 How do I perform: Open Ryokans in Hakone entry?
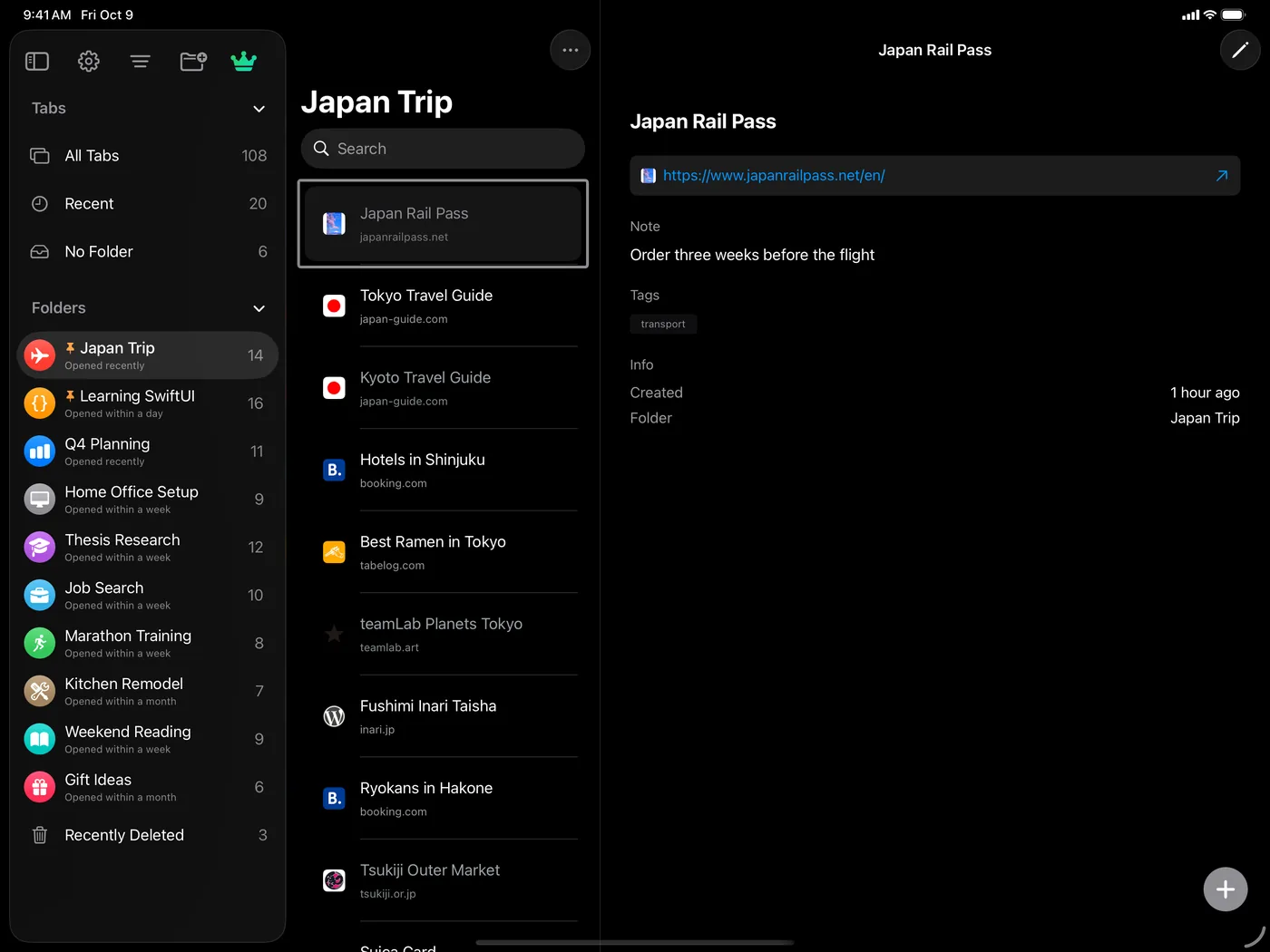[443, 798]
